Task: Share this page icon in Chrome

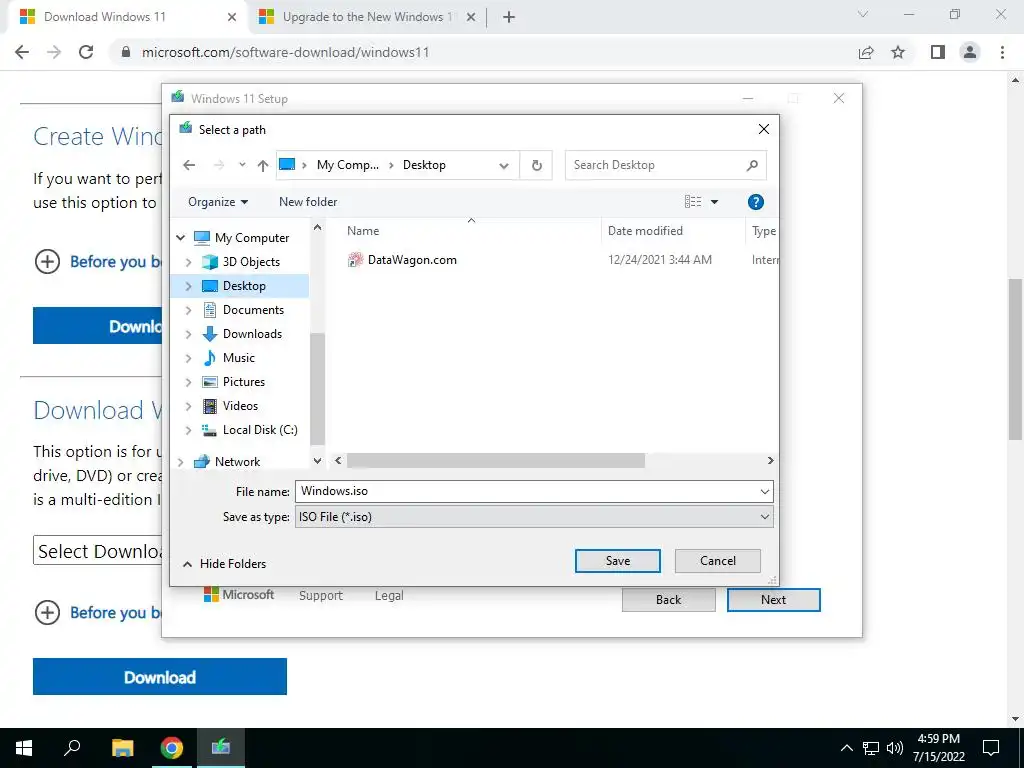Action: point(865,52)
